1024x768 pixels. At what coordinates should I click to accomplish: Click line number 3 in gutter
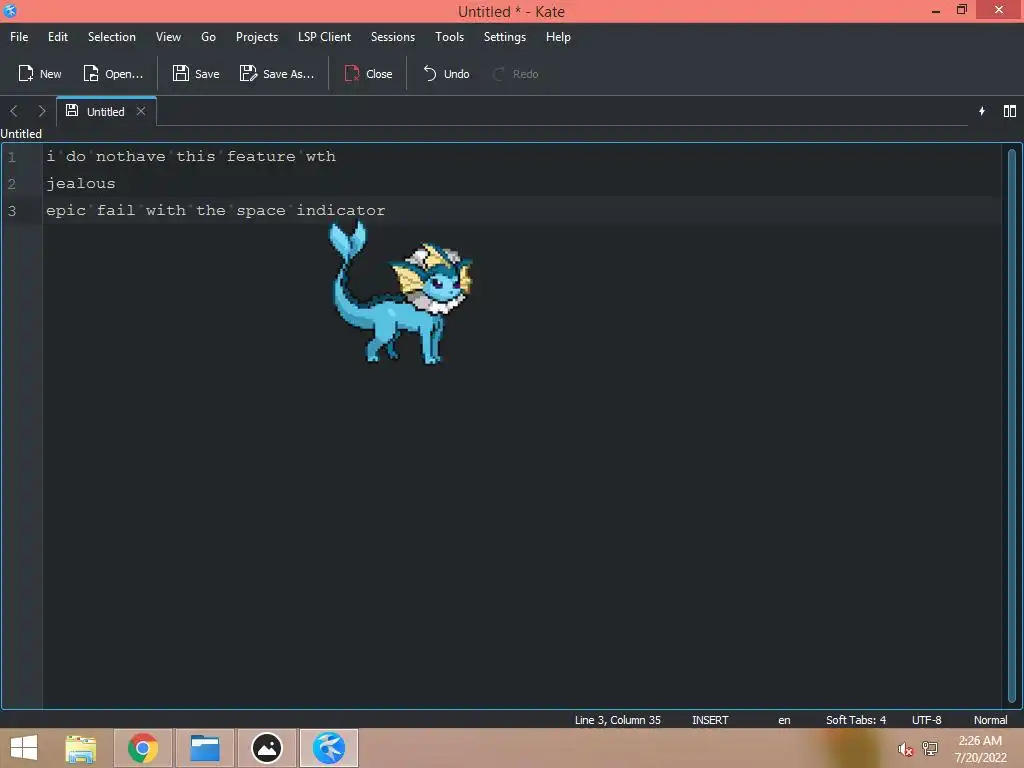click(12, 210)
